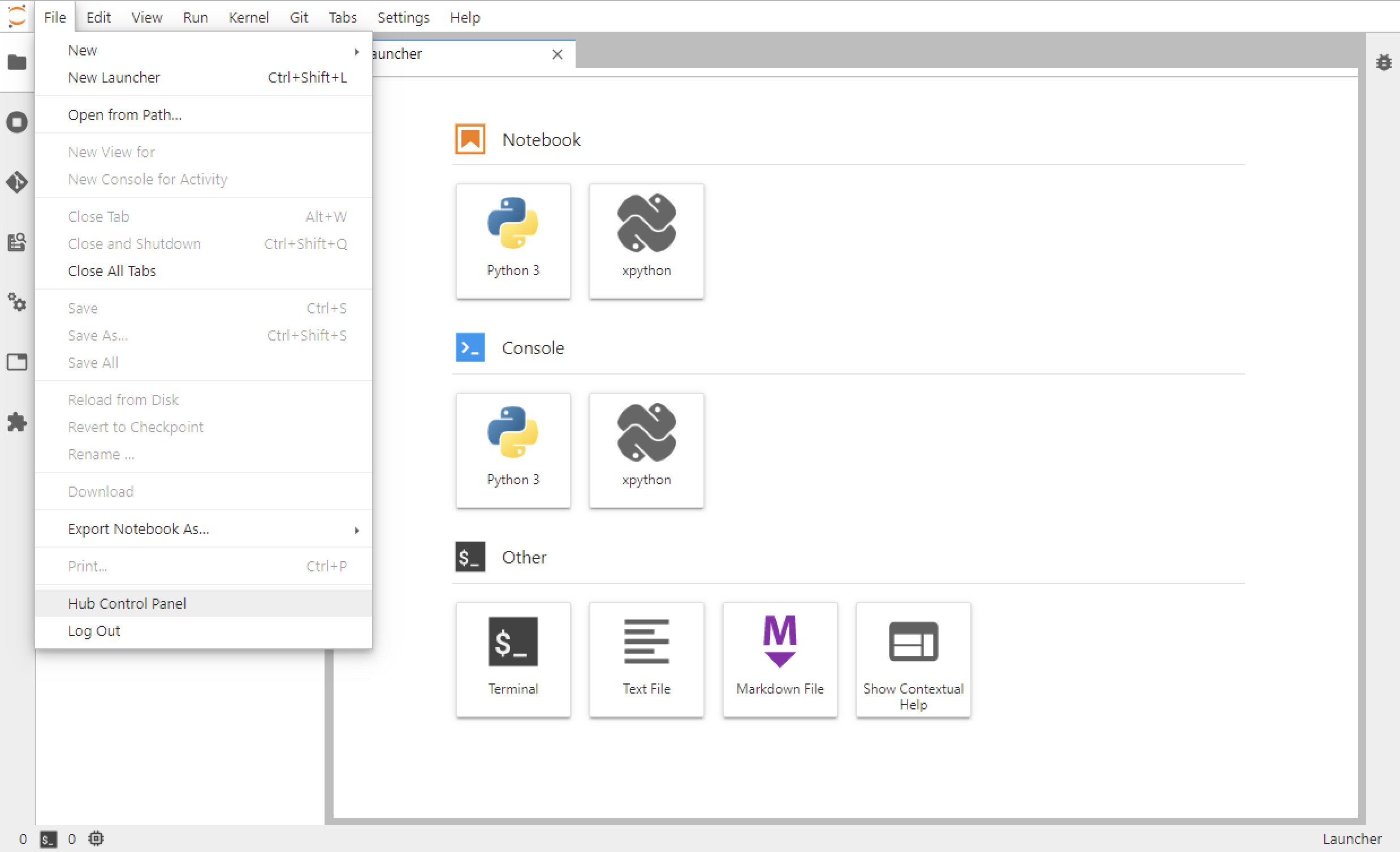
Task: Click Show Contextual Help card
Action: coord(913,659)
